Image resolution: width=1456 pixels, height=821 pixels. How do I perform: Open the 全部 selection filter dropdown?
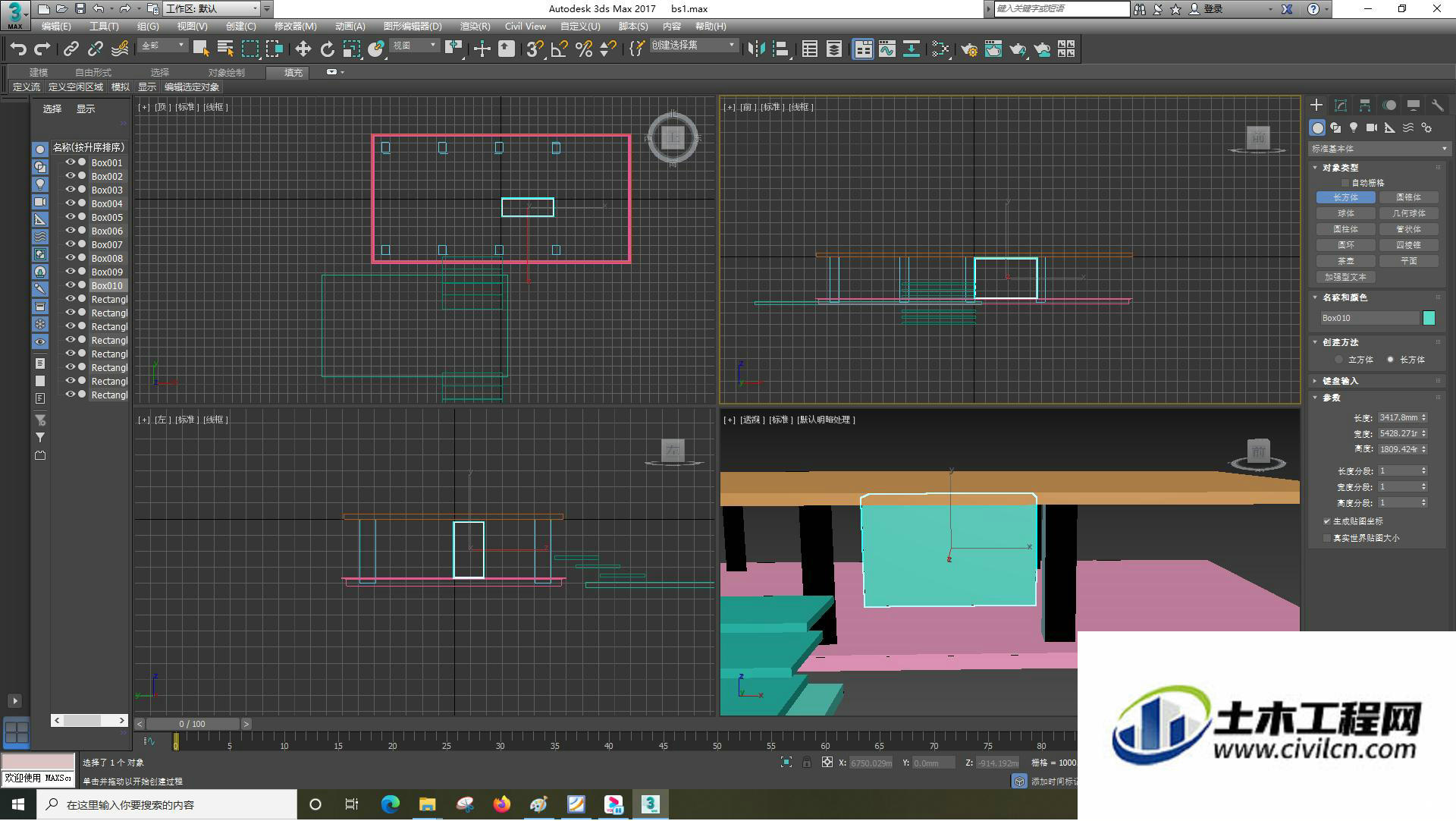pos(162,46)
